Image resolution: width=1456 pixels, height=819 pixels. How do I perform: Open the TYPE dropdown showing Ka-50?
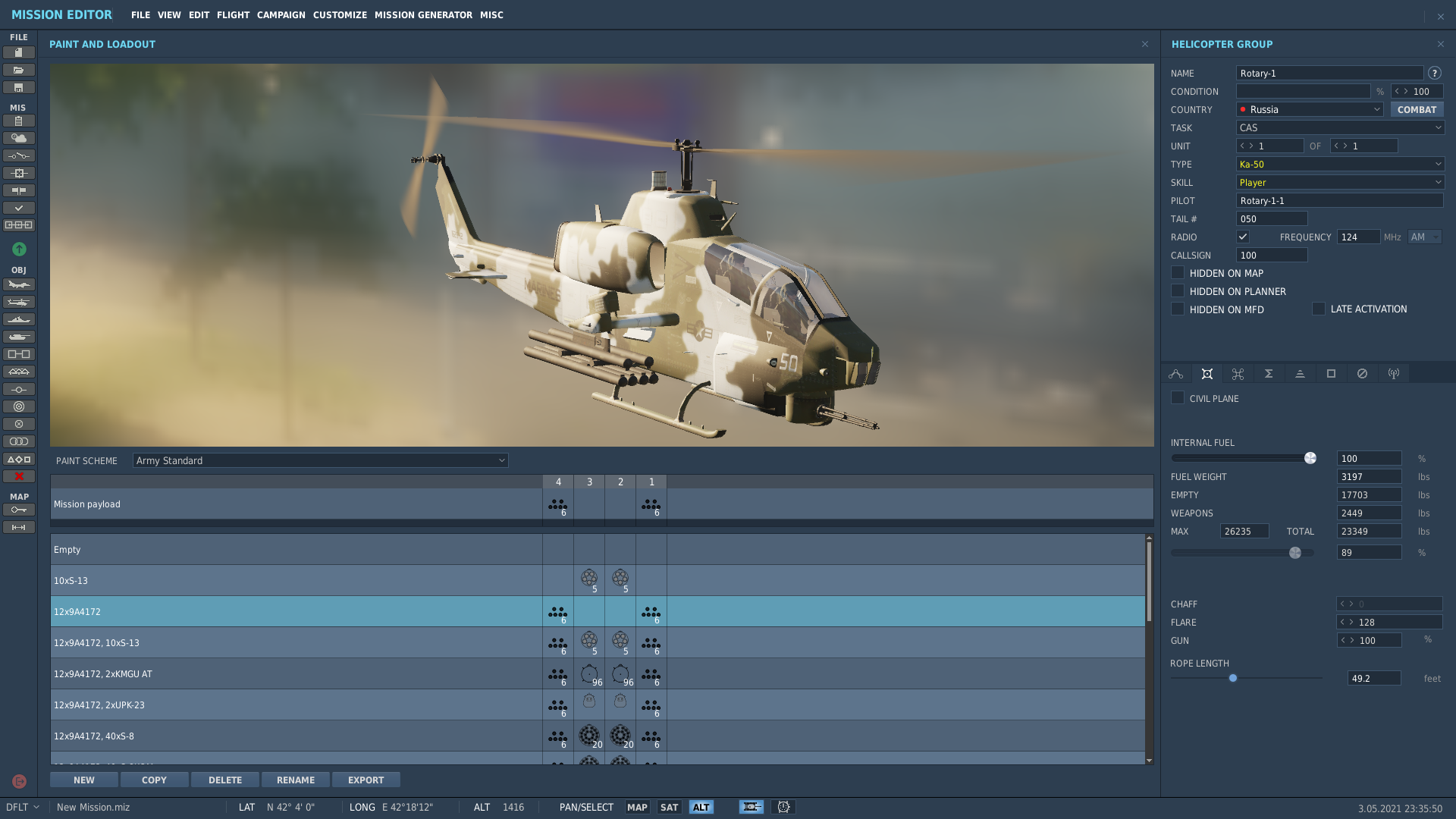click(x=1340, y=164)
